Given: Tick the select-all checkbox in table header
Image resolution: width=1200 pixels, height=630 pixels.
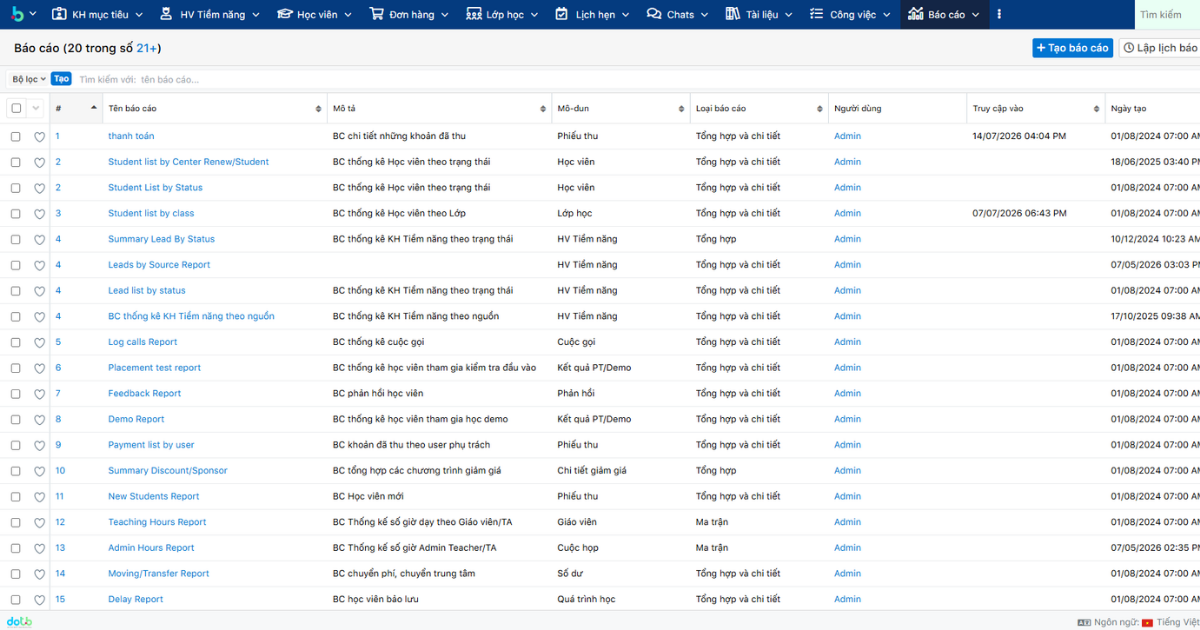Looking at the screenshot, I should [x=16, y=108].
